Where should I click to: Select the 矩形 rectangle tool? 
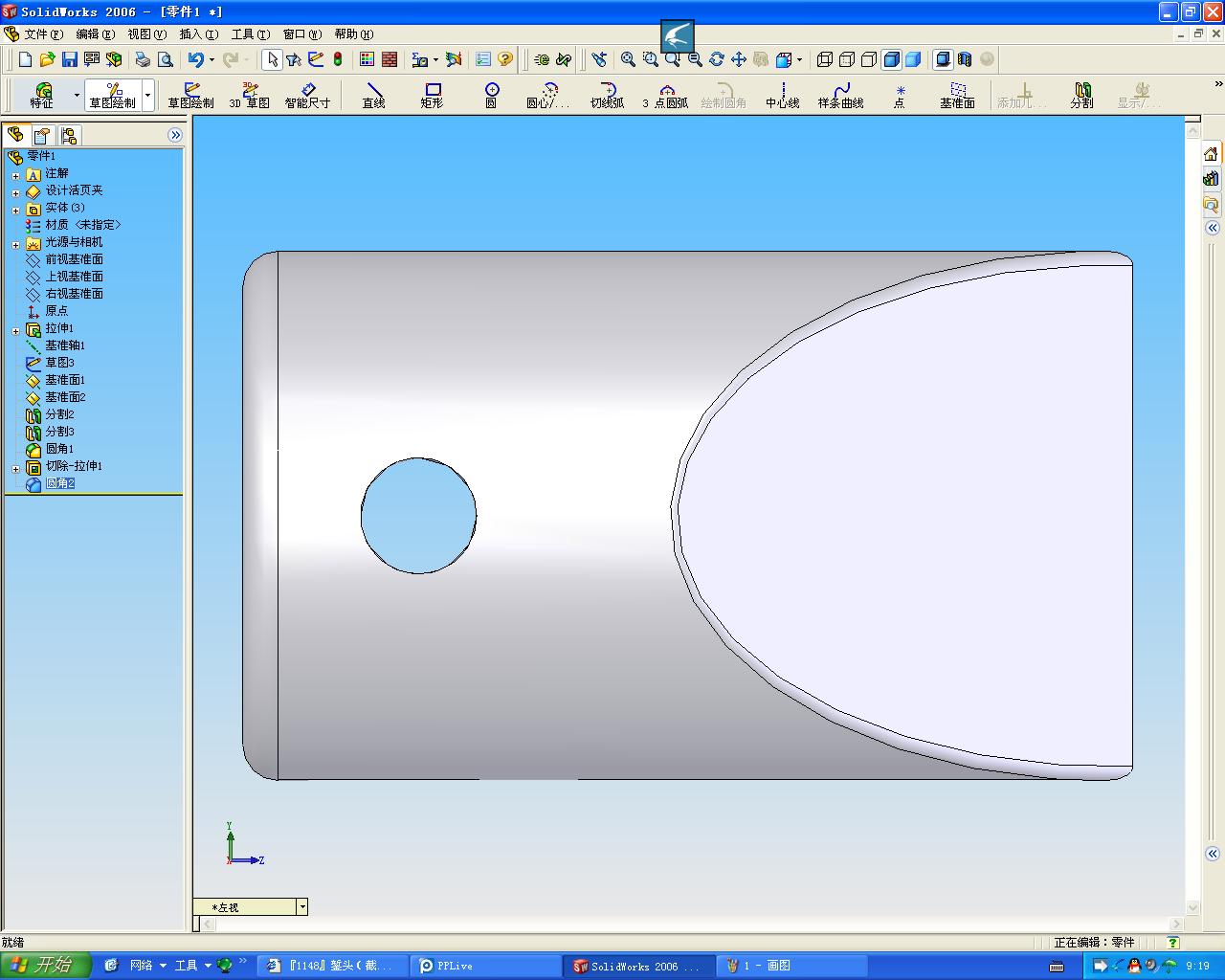433,95
